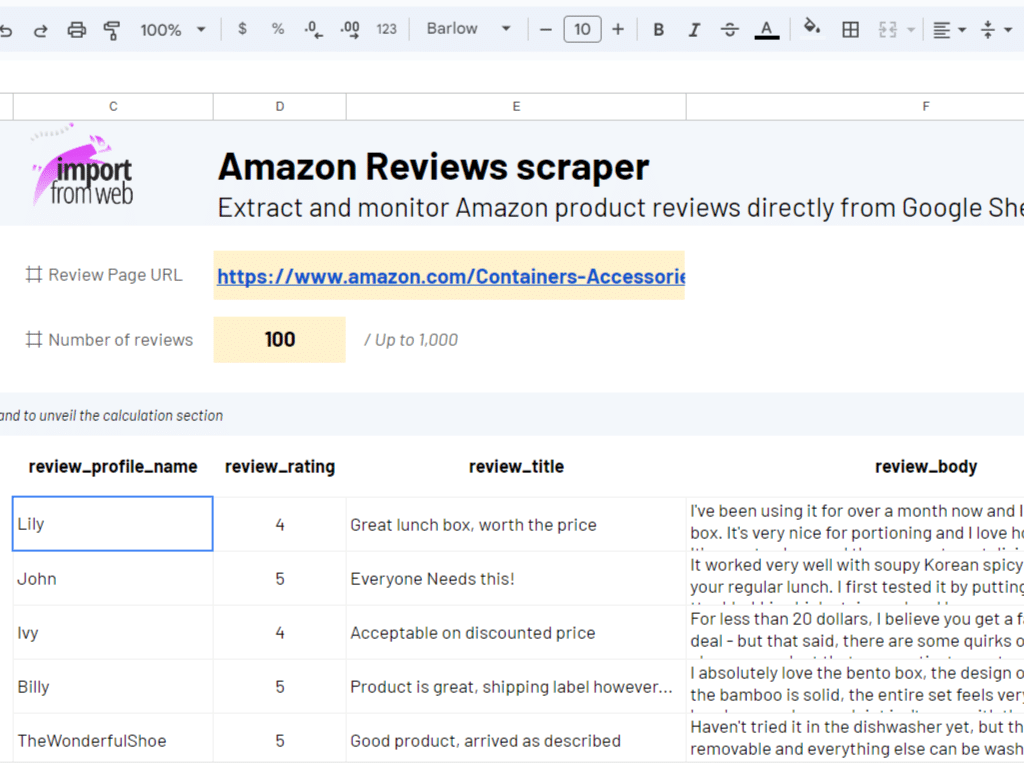Click the redo arrow icon
Image resolution: width=1024 pixels, height=772 pixels.
41,30
